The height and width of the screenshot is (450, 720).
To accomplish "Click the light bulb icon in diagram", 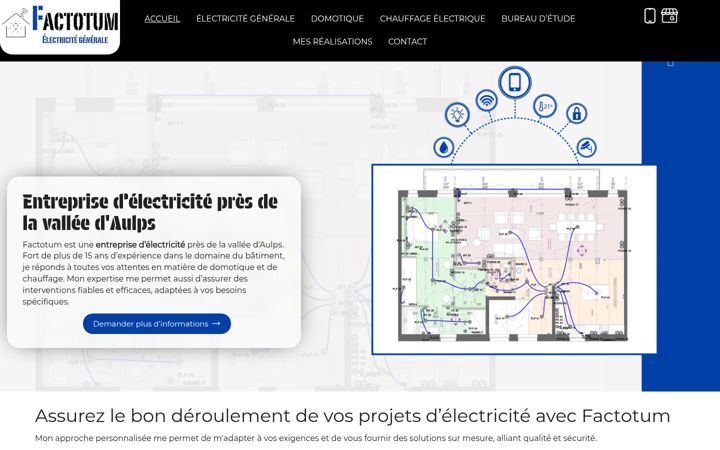I will pos(457,114).
